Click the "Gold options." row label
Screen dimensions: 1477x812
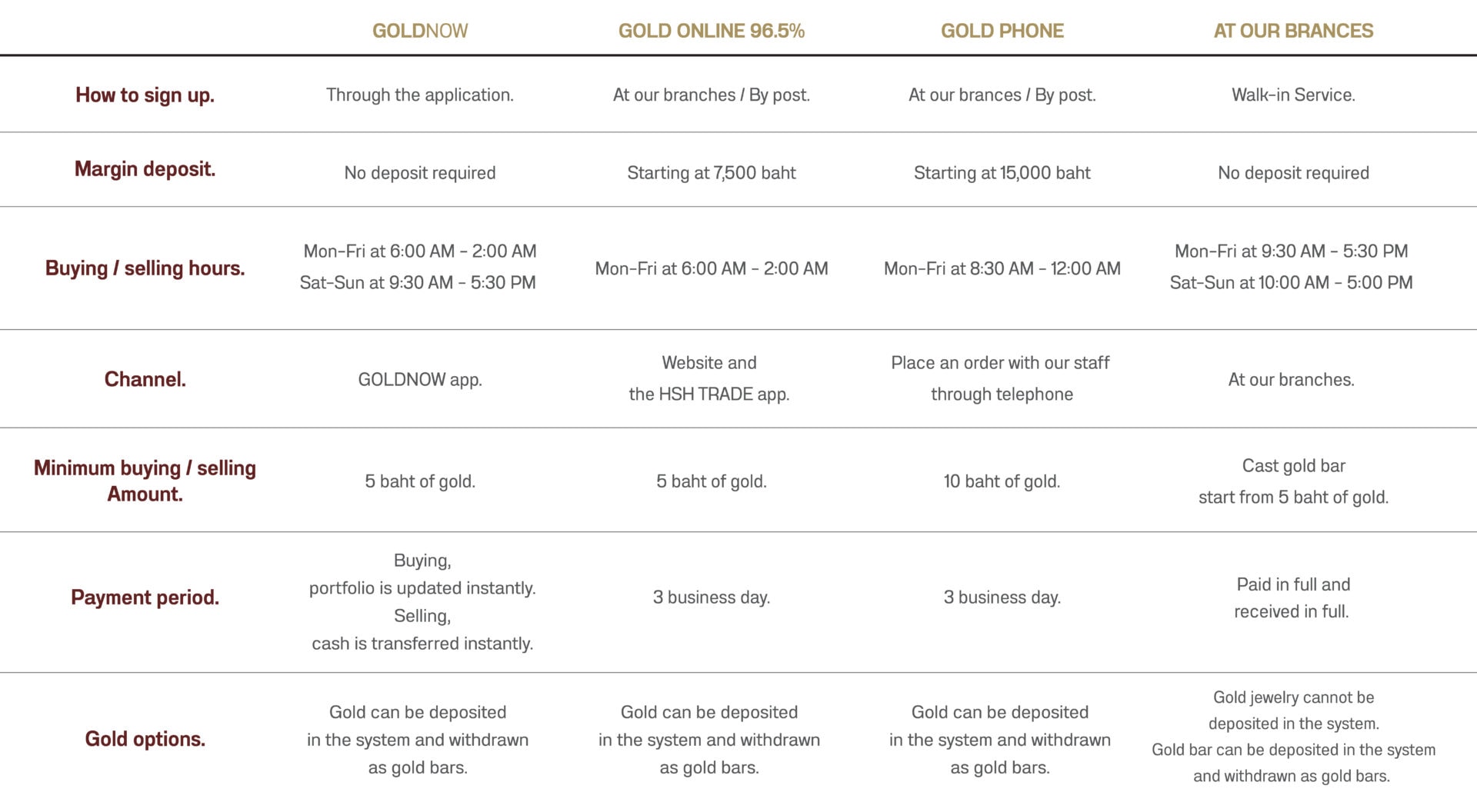pos(145,739)
